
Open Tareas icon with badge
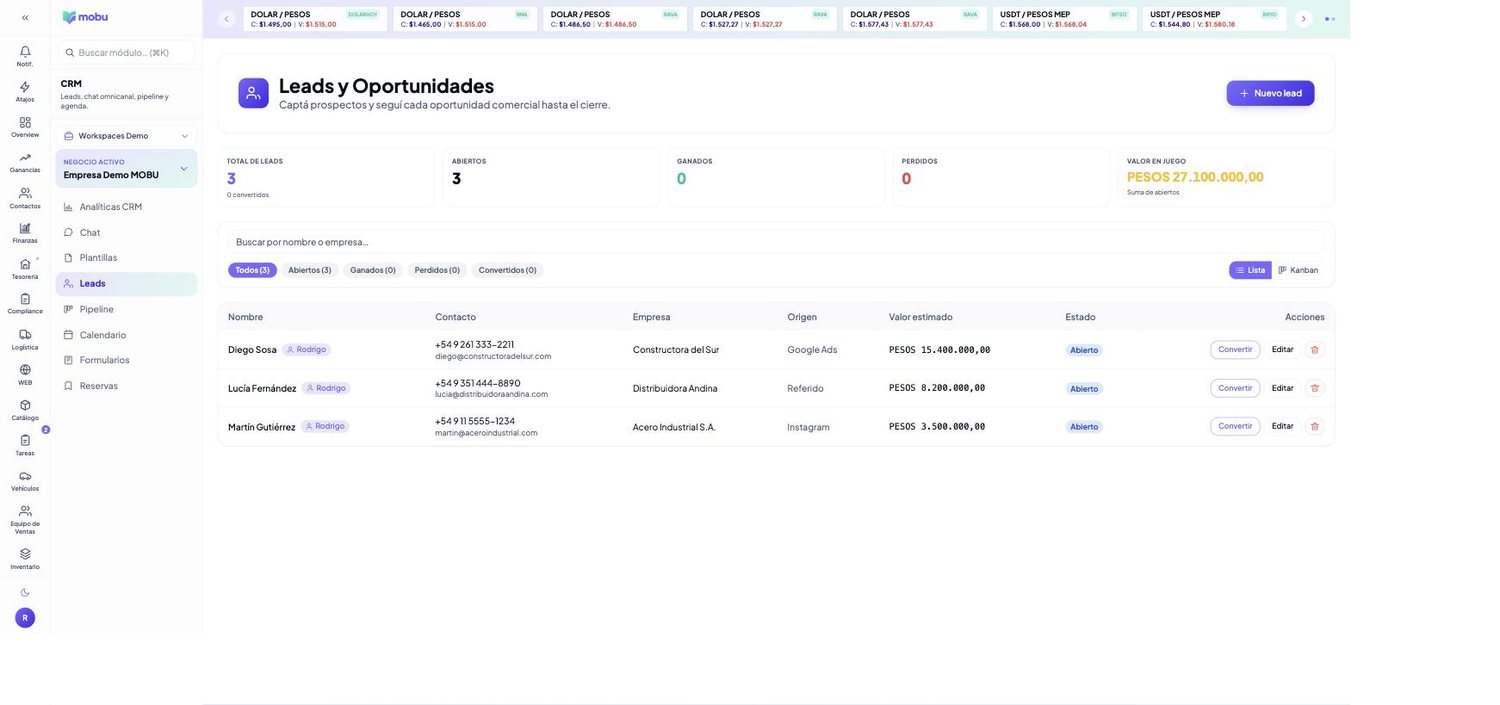tap(25, 440)
